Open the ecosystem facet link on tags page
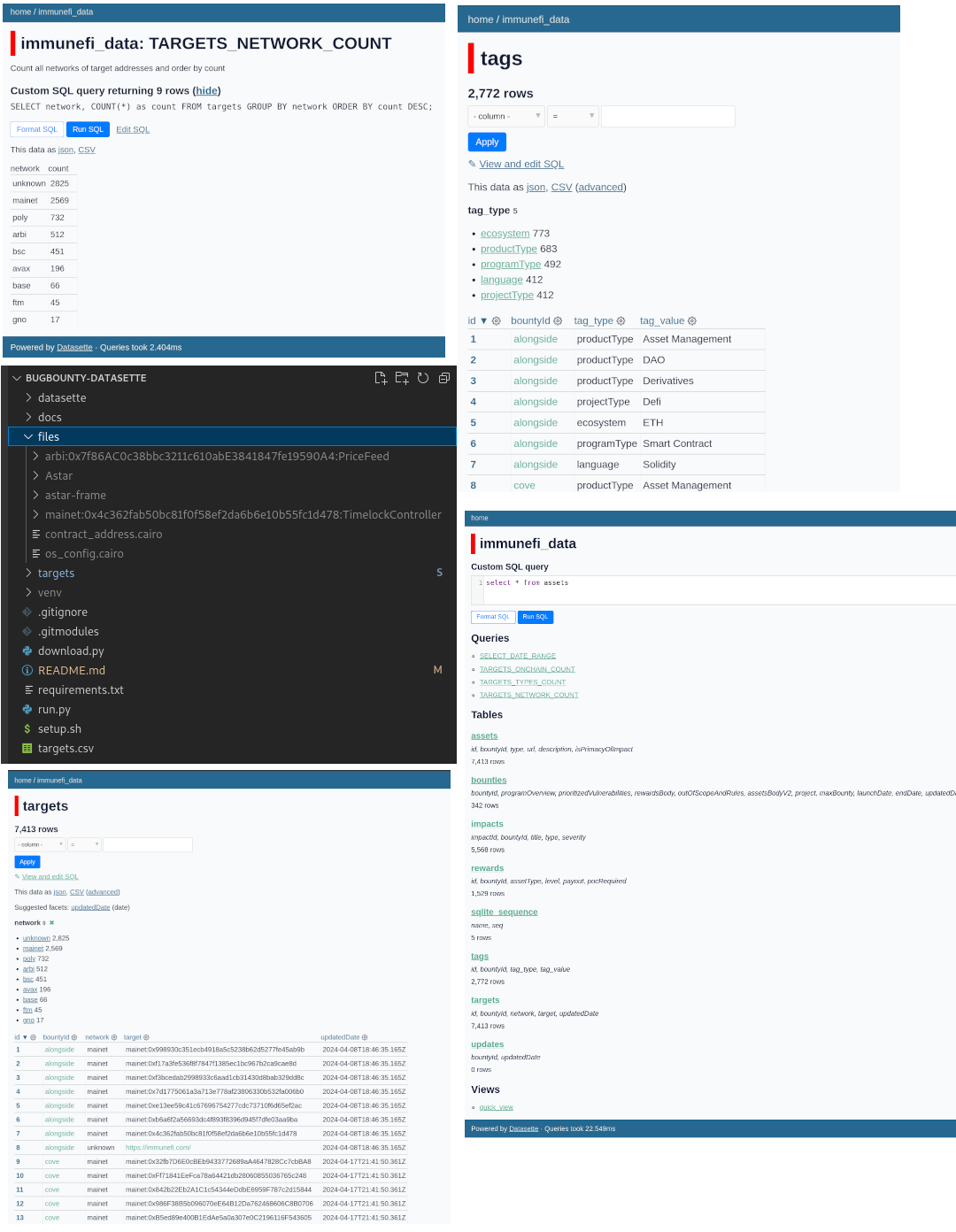 (505, 234)
